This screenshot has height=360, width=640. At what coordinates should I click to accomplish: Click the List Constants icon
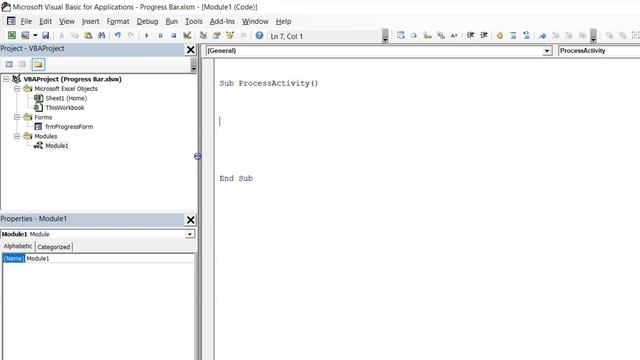[x=414, y=36]
